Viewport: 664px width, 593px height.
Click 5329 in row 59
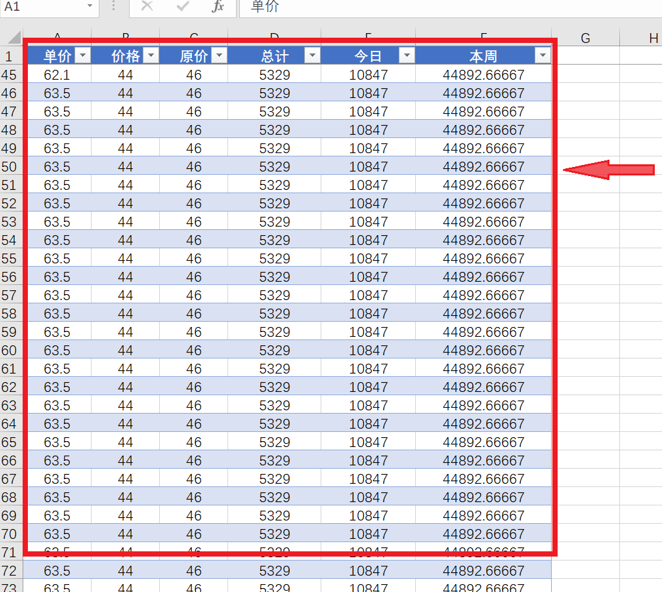(x=274, y=332)
